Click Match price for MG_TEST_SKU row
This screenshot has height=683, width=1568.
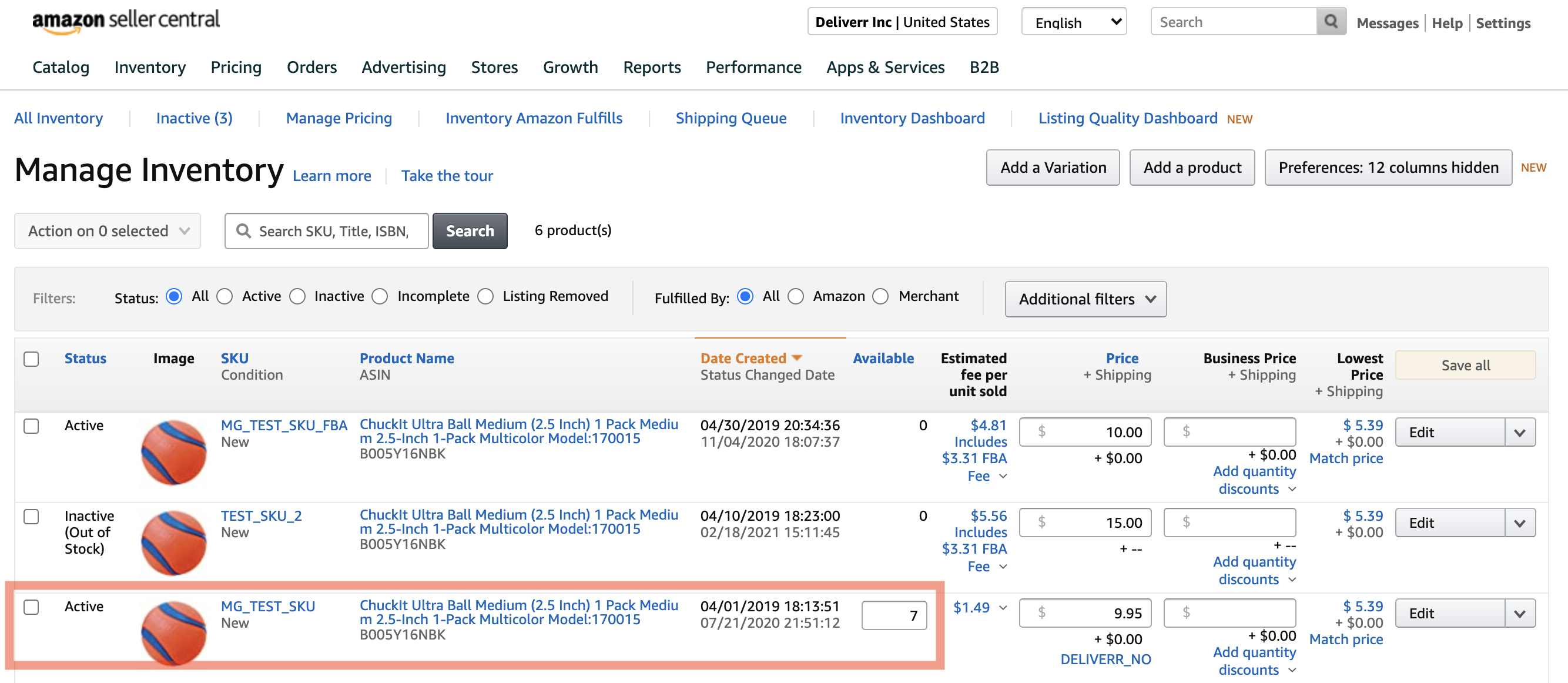tap(1346, 640)
